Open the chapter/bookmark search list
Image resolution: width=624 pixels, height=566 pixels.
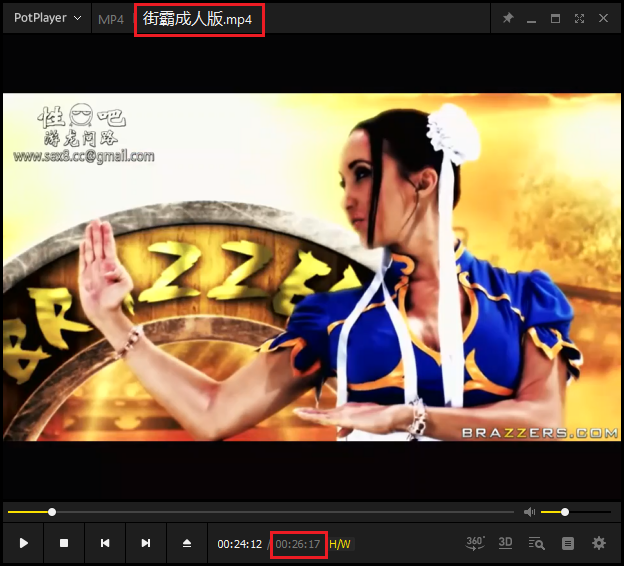coord(536,543)
